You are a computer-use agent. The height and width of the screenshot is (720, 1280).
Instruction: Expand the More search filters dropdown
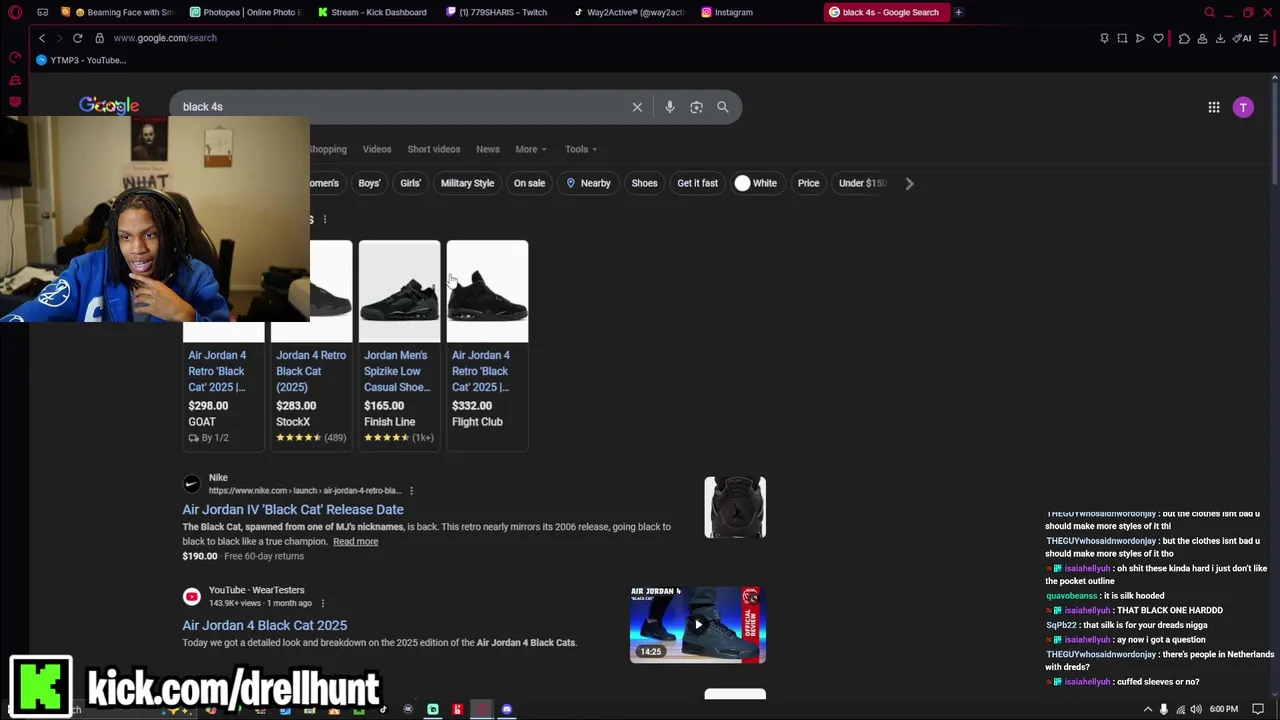point(530,149)
